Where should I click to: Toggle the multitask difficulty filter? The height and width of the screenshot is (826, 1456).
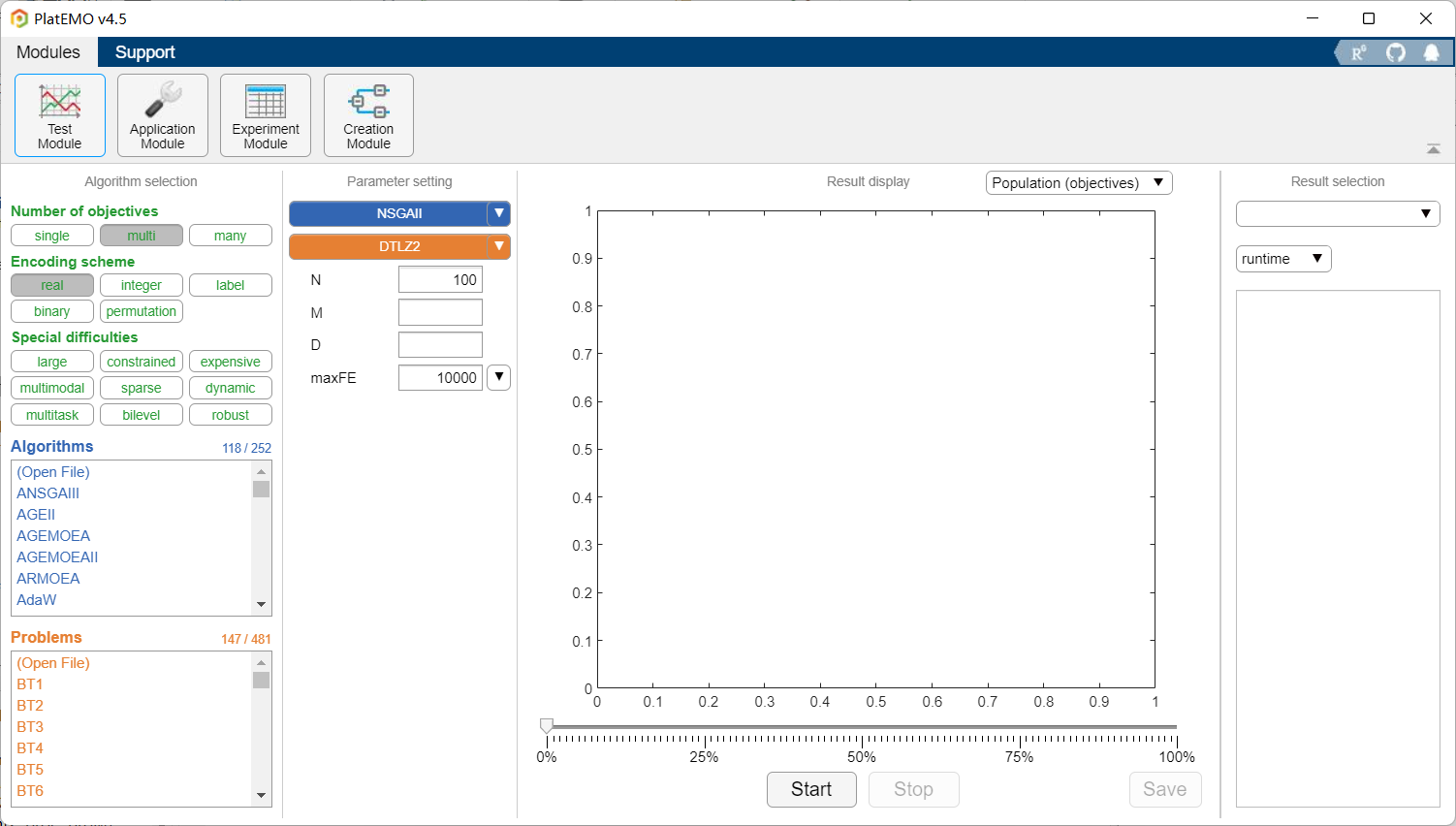(52, 415)
